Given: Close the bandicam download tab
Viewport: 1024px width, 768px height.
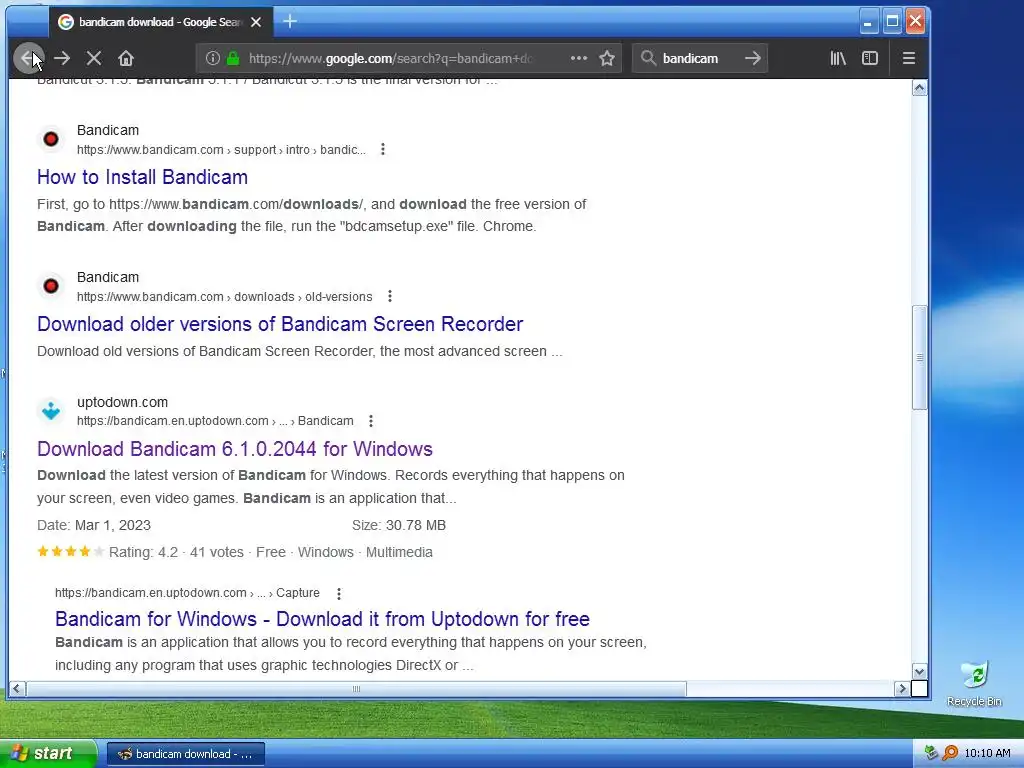Looking at the screenshot, I should coord(256,22).
